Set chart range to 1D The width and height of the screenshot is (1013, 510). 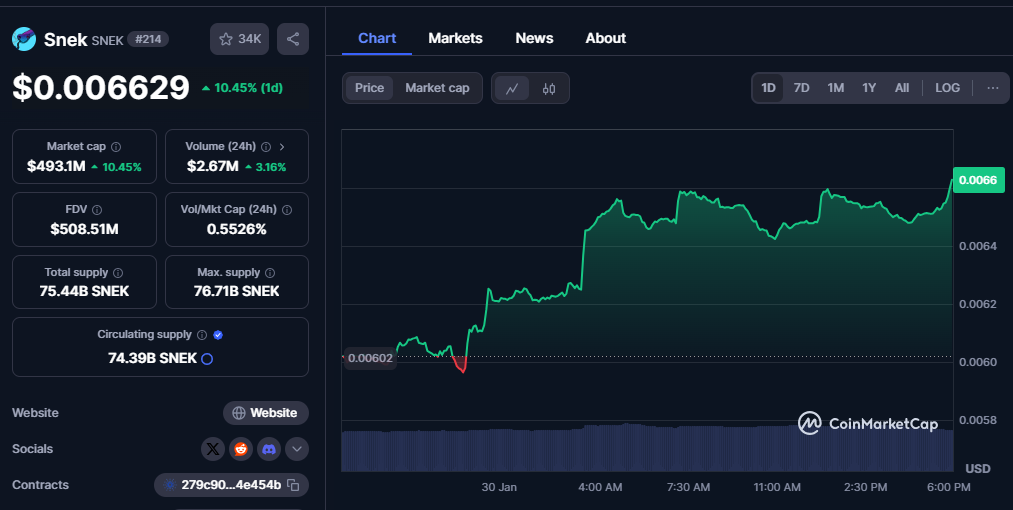pyautogui.click(x=768, y=88)
